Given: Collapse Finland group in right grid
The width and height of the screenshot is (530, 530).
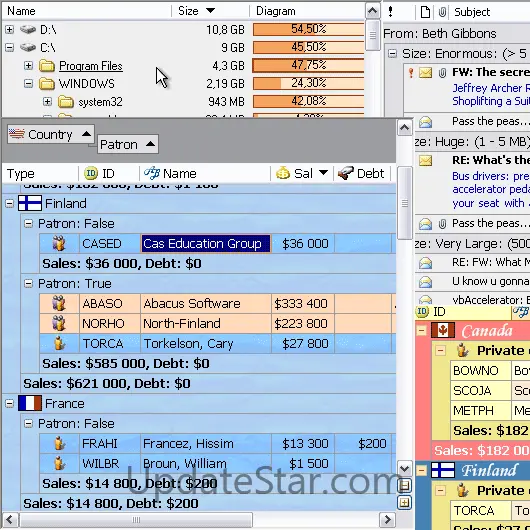Looking at the screenshot, I should pyautogui.click(x=421, y=471).
